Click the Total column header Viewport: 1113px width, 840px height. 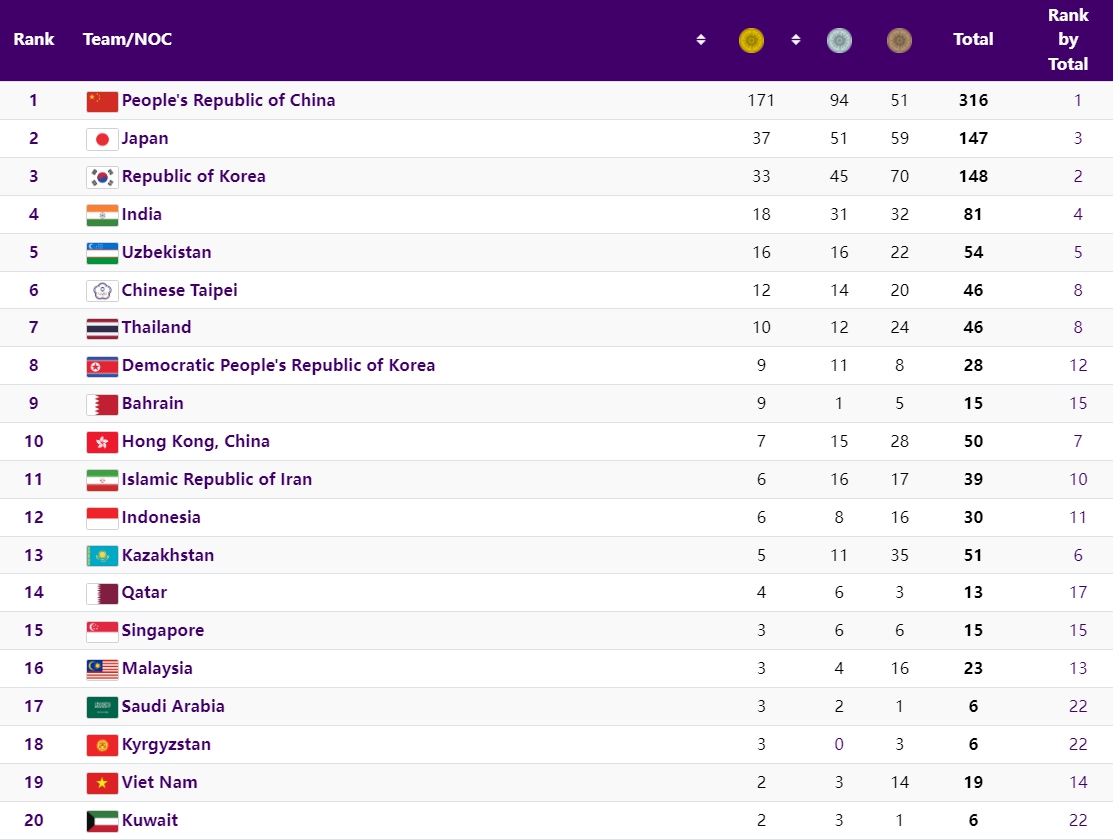[x=973, y=39]
